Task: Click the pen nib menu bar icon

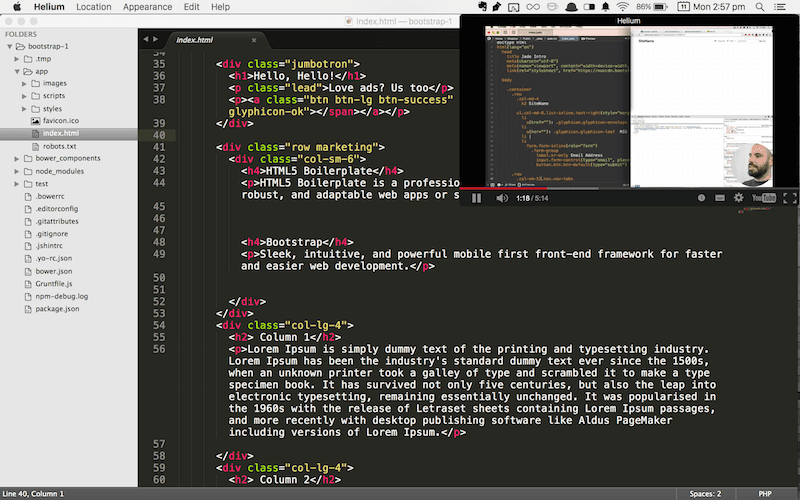Action: pyautogui.click(x=496, y=7)
